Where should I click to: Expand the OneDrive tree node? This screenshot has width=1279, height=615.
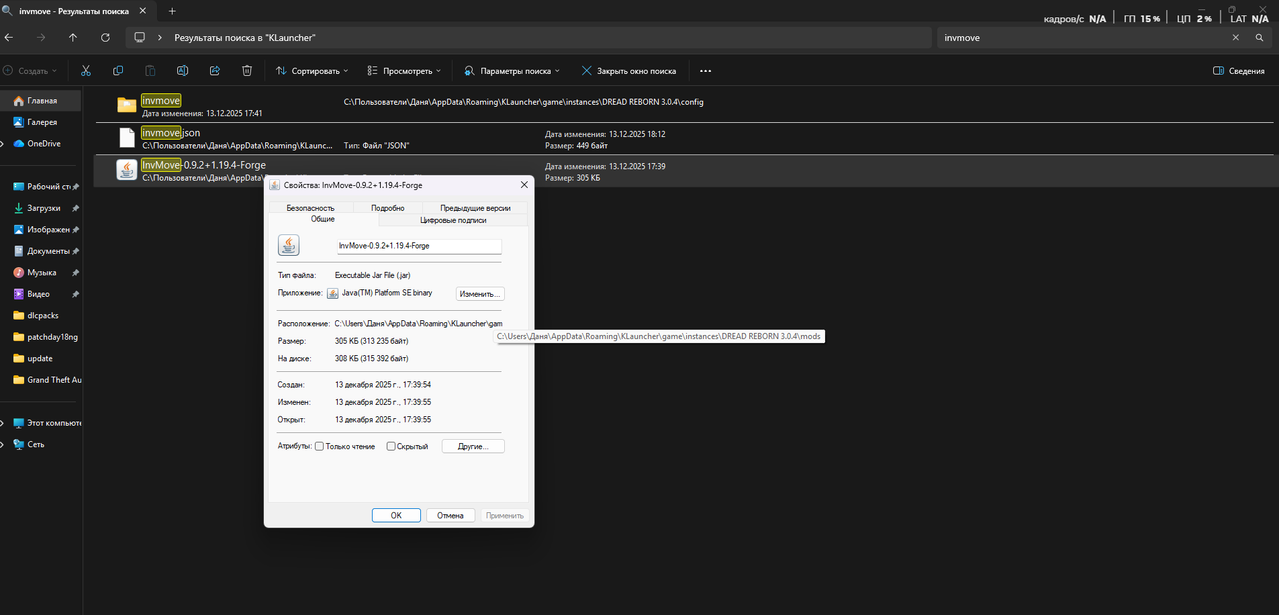[x=2, y=143]
